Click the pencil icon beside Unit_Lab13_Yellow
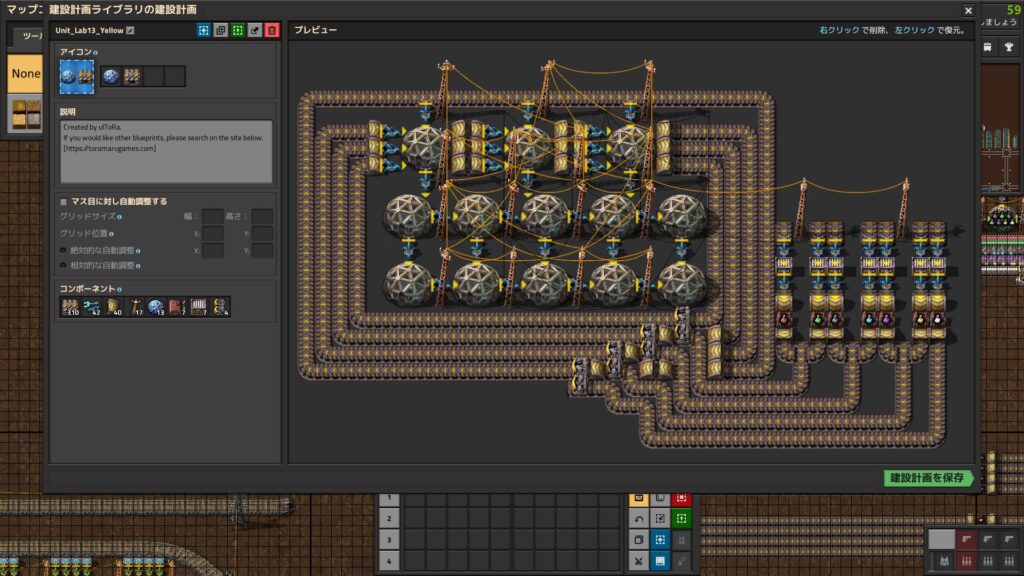Viewport: 1024px width, 576px height. [131, 30]
